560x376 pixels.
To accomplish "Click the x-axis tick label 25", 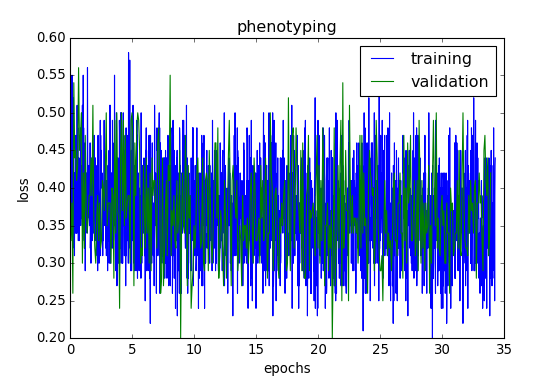I will tap(380, 350).
